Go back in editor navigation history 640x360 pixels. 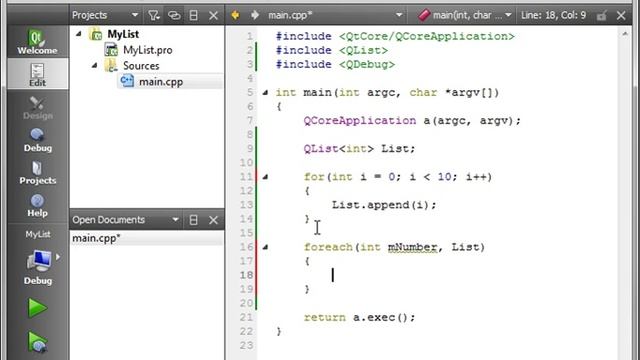(x=236, y=15)
